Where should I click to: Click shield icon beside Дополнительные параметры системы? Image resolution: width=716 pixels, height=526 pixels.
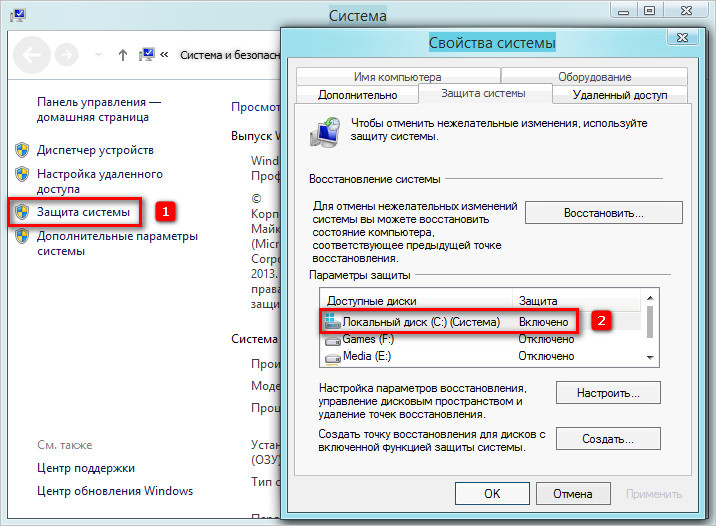point(22,237)
